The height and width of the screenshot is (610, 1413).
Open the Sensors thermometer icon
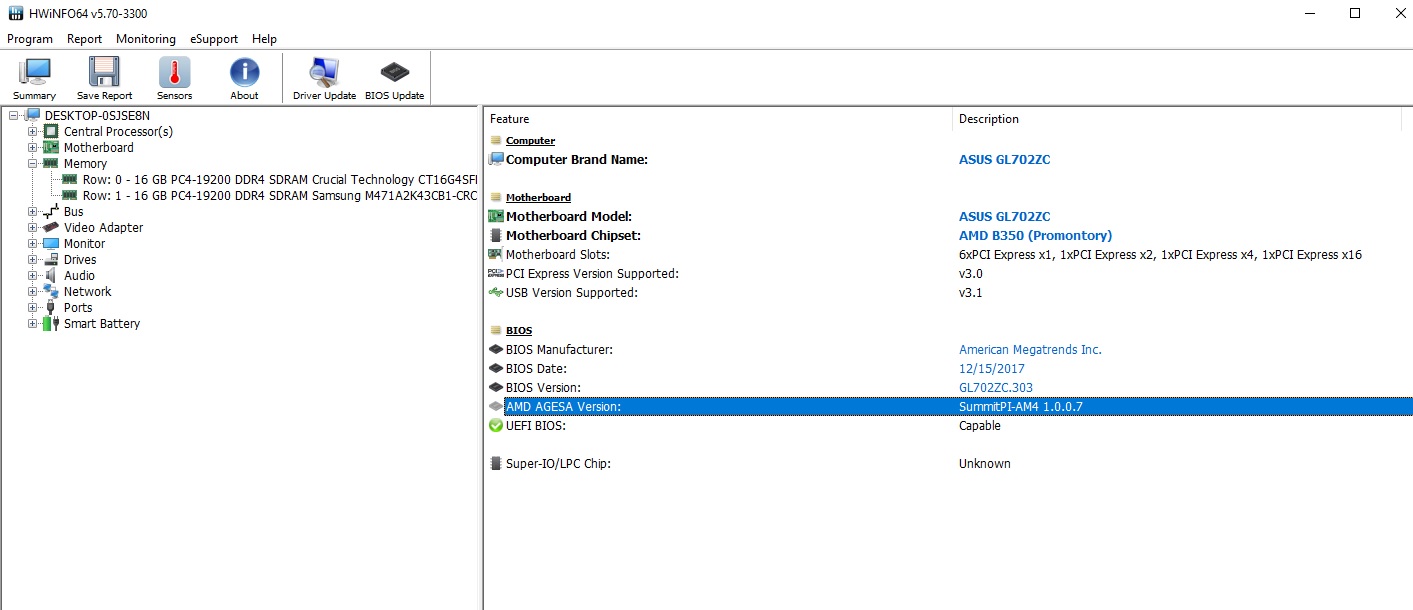174,72
